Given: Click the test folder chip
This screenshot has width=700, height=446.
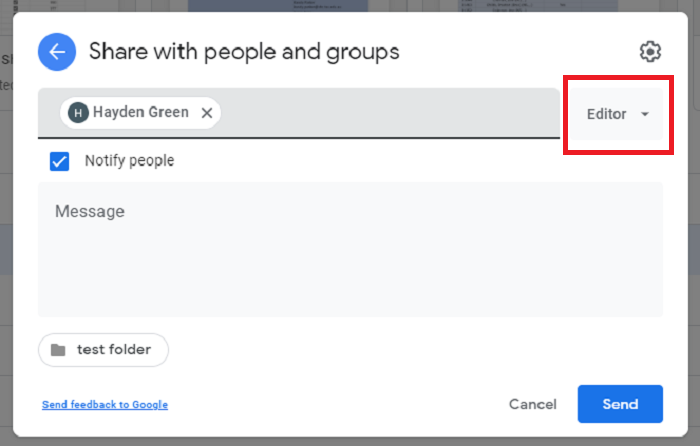Looking at the screenshot, I should pos(104,350).
